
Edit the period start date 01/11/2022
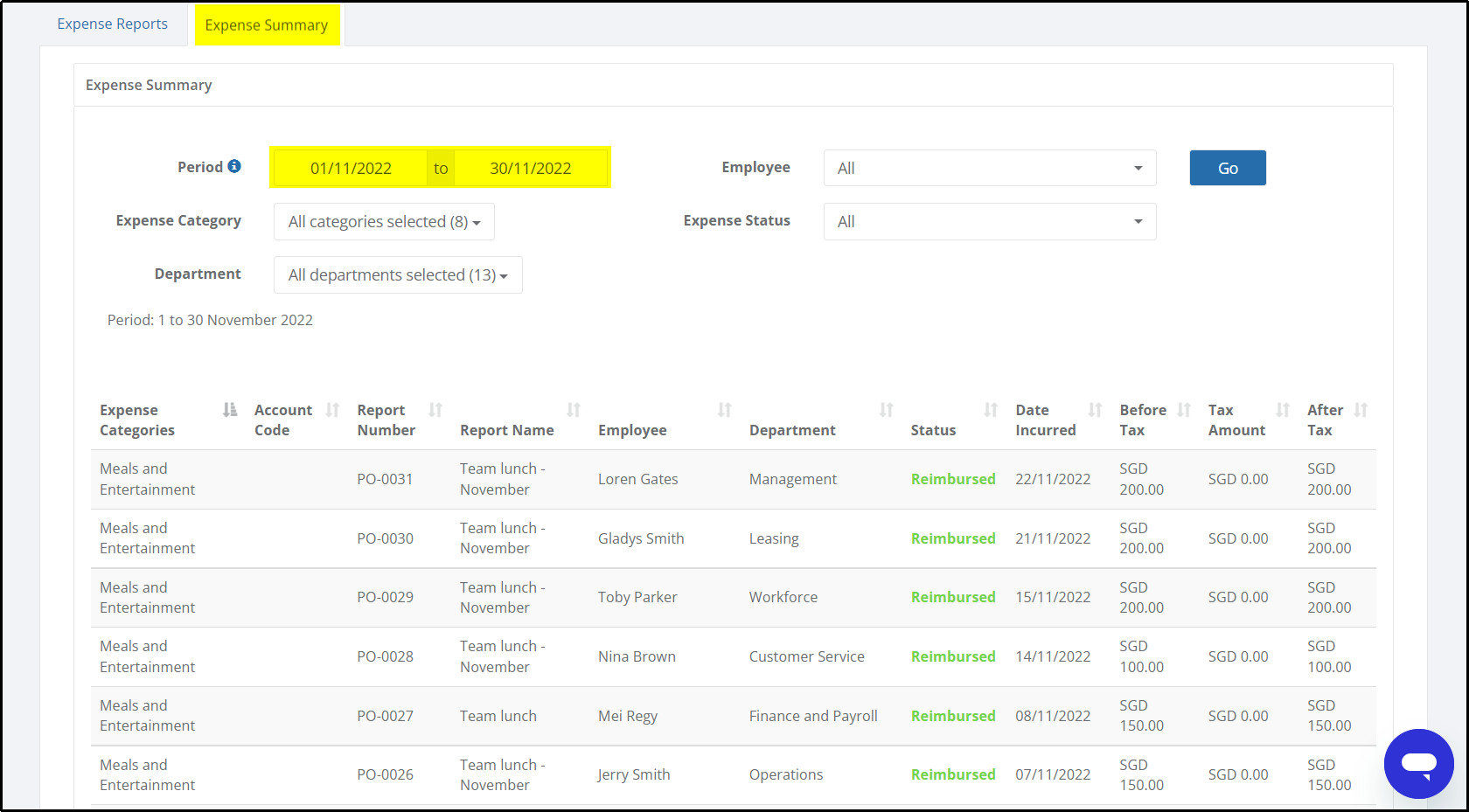[351, 168]
